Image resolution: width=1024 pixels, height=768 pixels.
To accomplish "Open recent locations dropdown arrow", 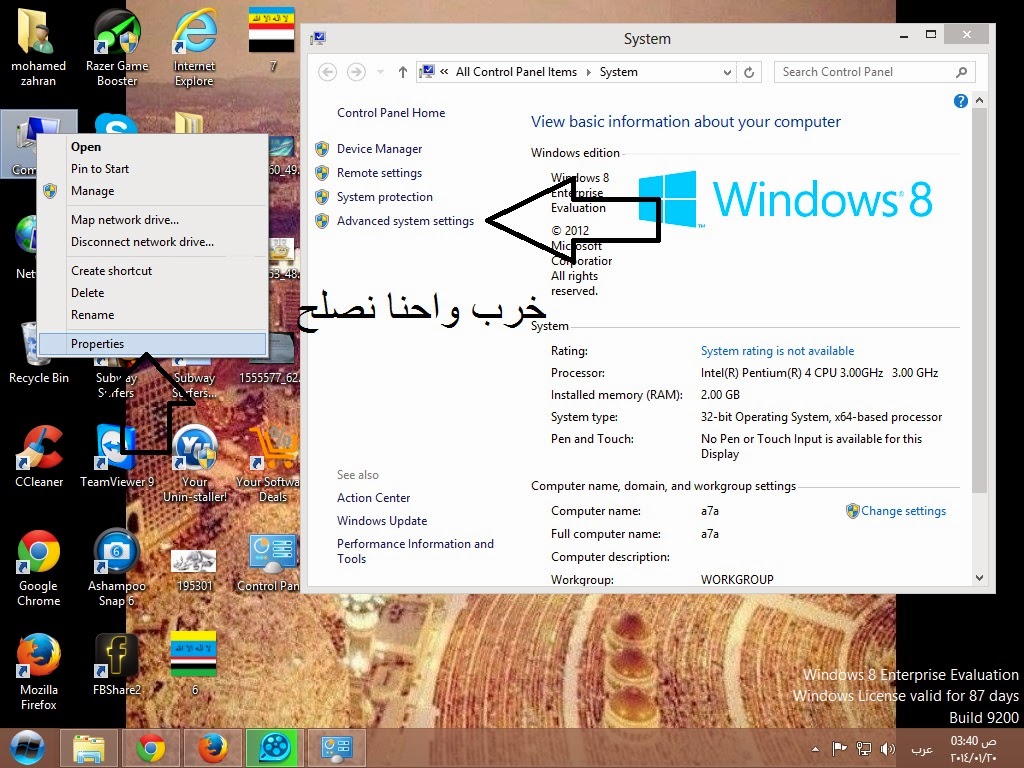I will coord(380,72).
